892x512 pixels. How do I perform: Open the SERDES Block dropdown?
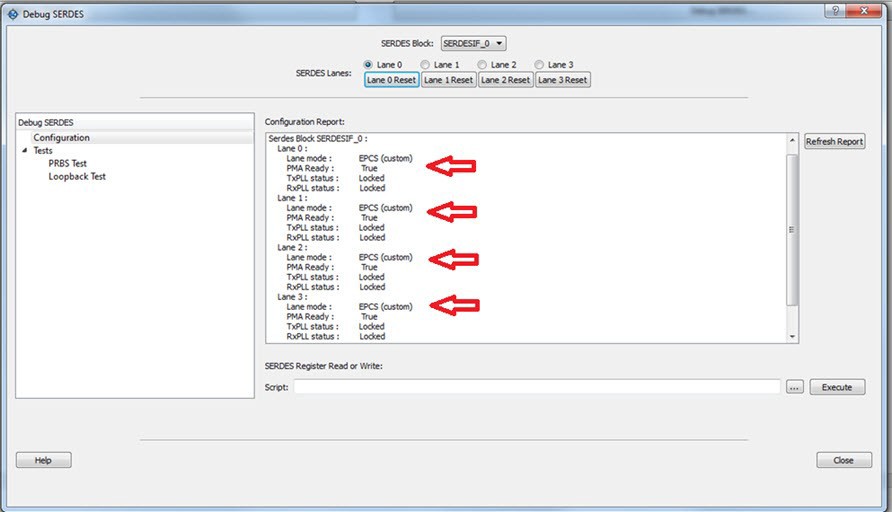[x=473, y=43]
